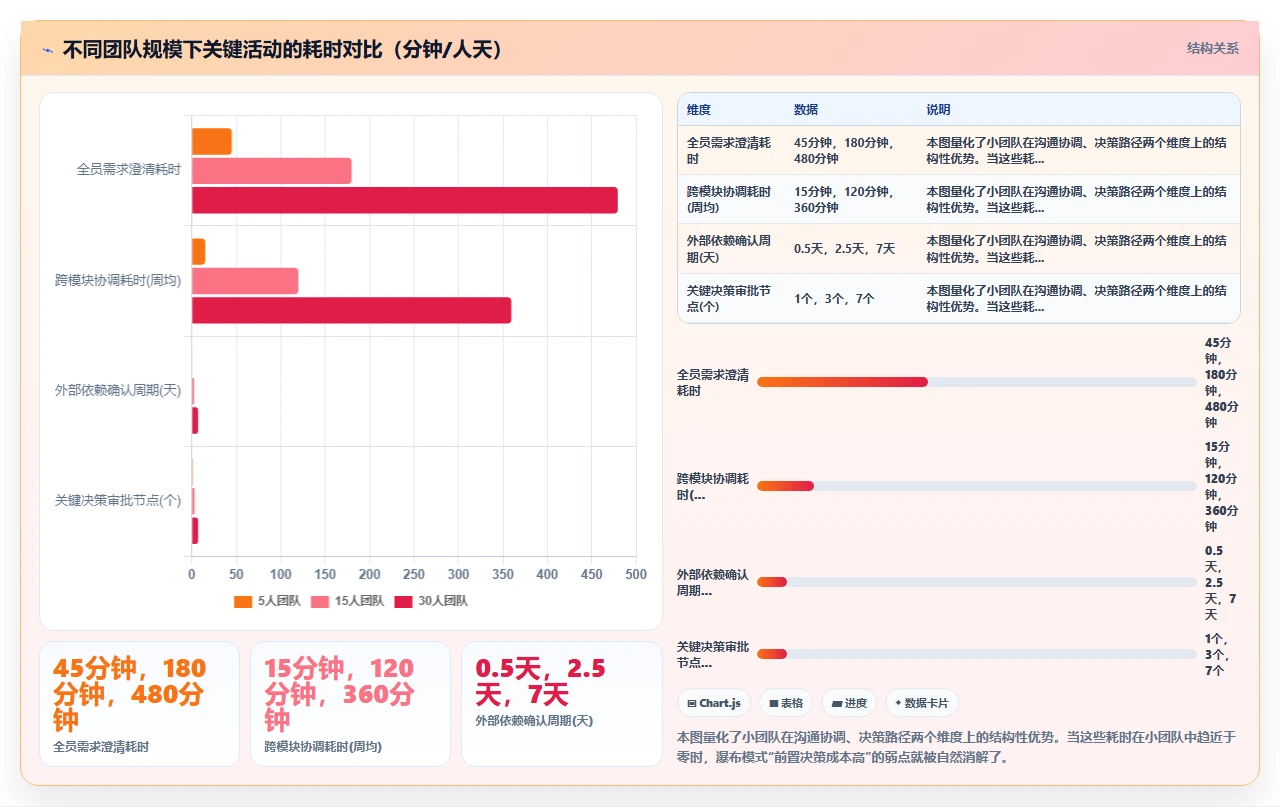Viewport: 1280px width, 807px height.
Task: Toggle the 15人团队 legend entry
Action: pos(347,601)
